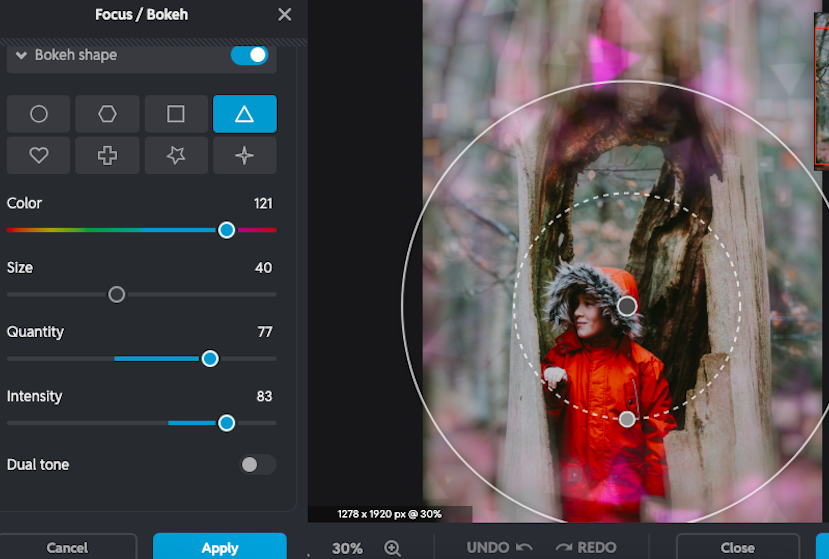Choose the plus cross bokeh shape
This screenshot has height=559, width=829.
107,156
